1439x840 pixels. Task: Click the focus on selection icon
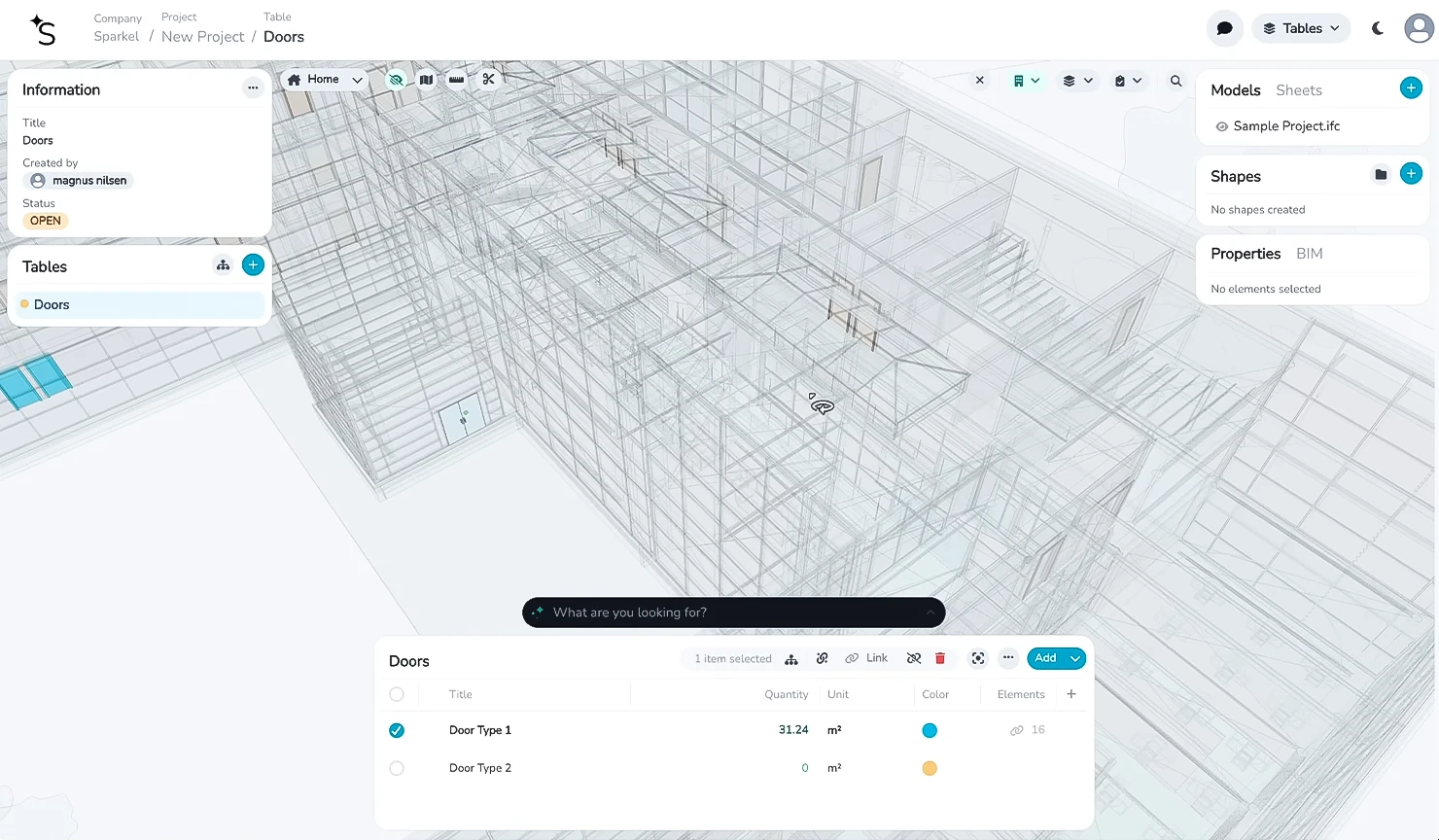tap(978, 659)
